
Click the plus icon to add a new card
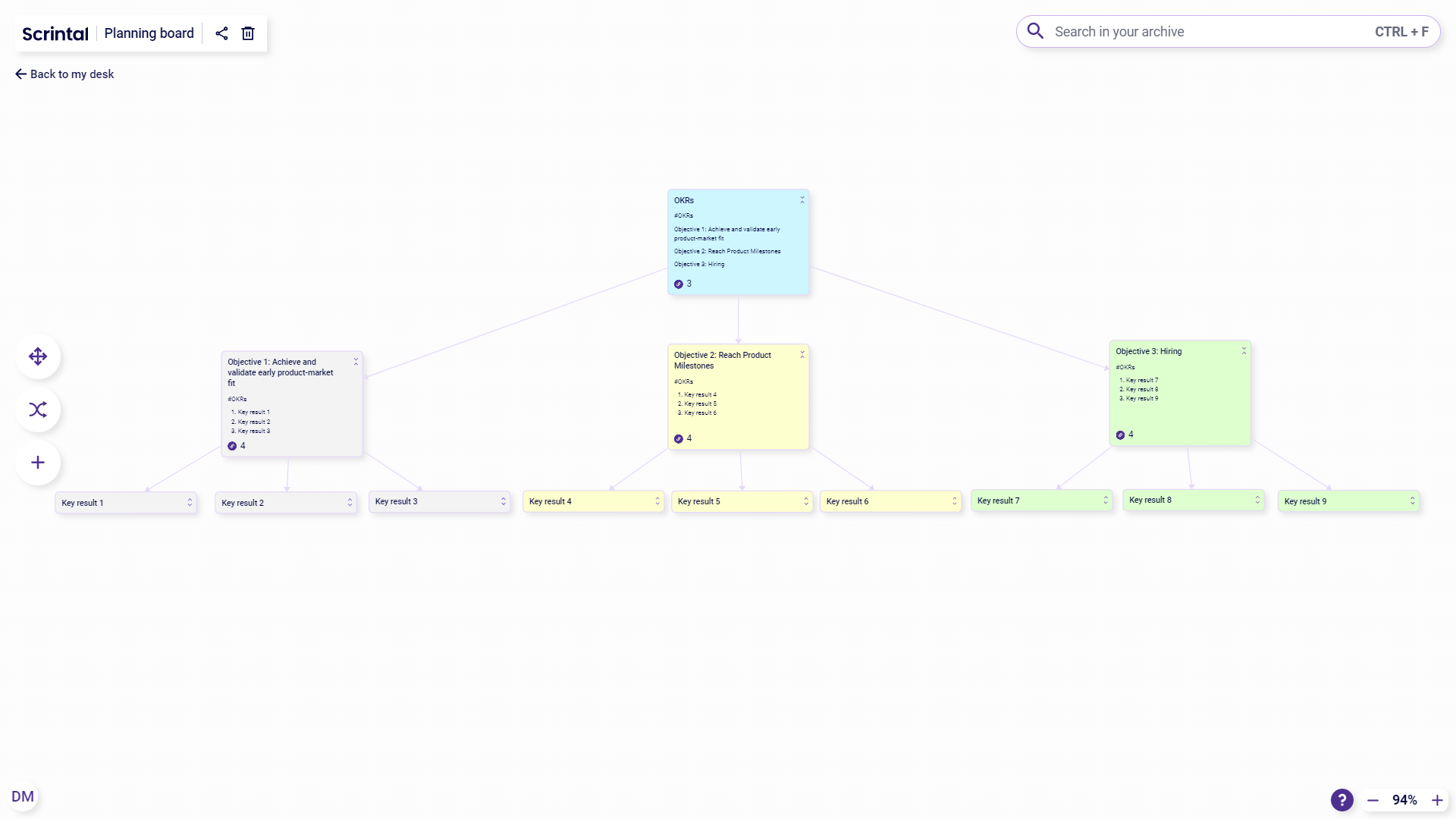coord(37,463)
